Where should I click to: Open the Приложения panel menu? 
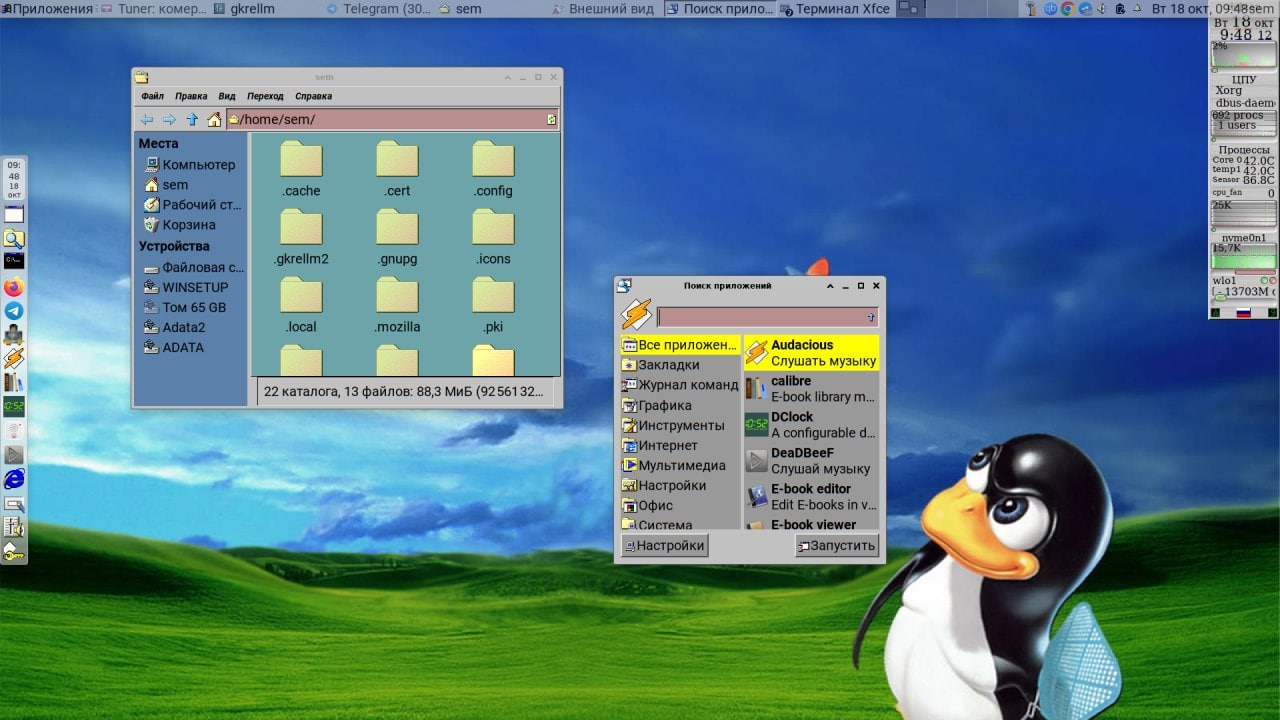click(47, 9)
